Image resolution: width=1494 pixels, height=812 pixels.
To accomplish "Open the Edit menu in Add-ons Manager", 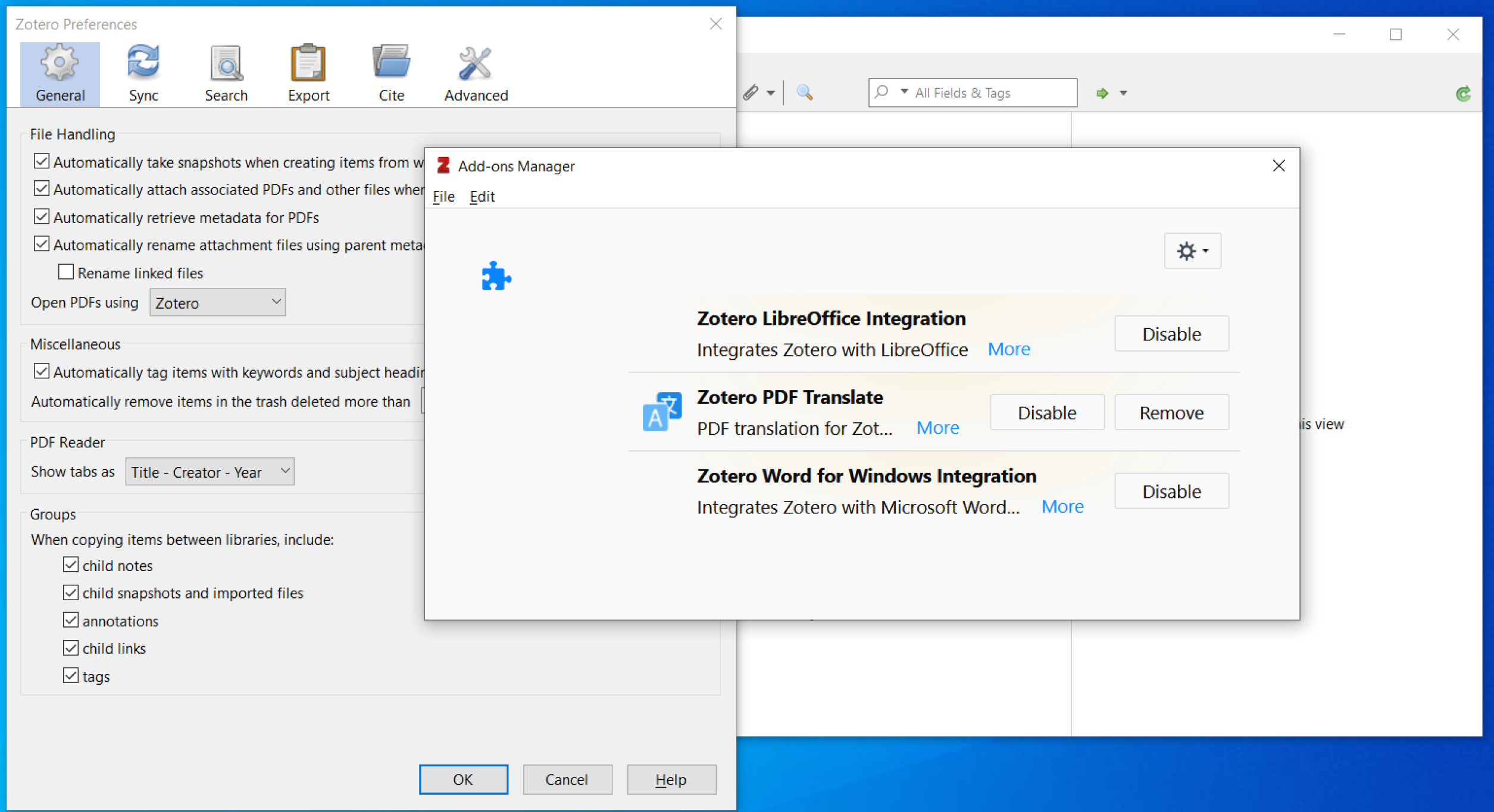I will tap(482, 196).
